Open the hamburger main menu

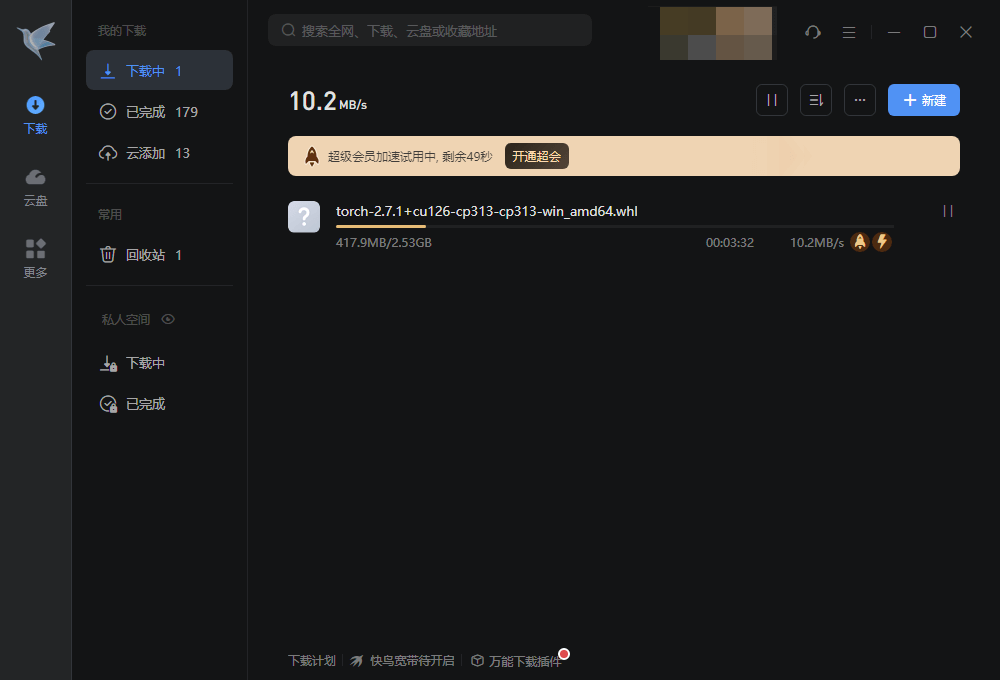click(x=849, y=32)
